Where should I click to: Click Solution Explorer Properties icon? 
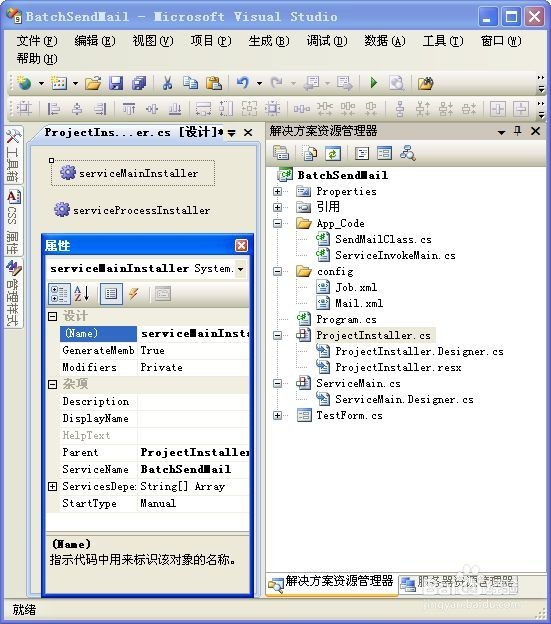281,153
